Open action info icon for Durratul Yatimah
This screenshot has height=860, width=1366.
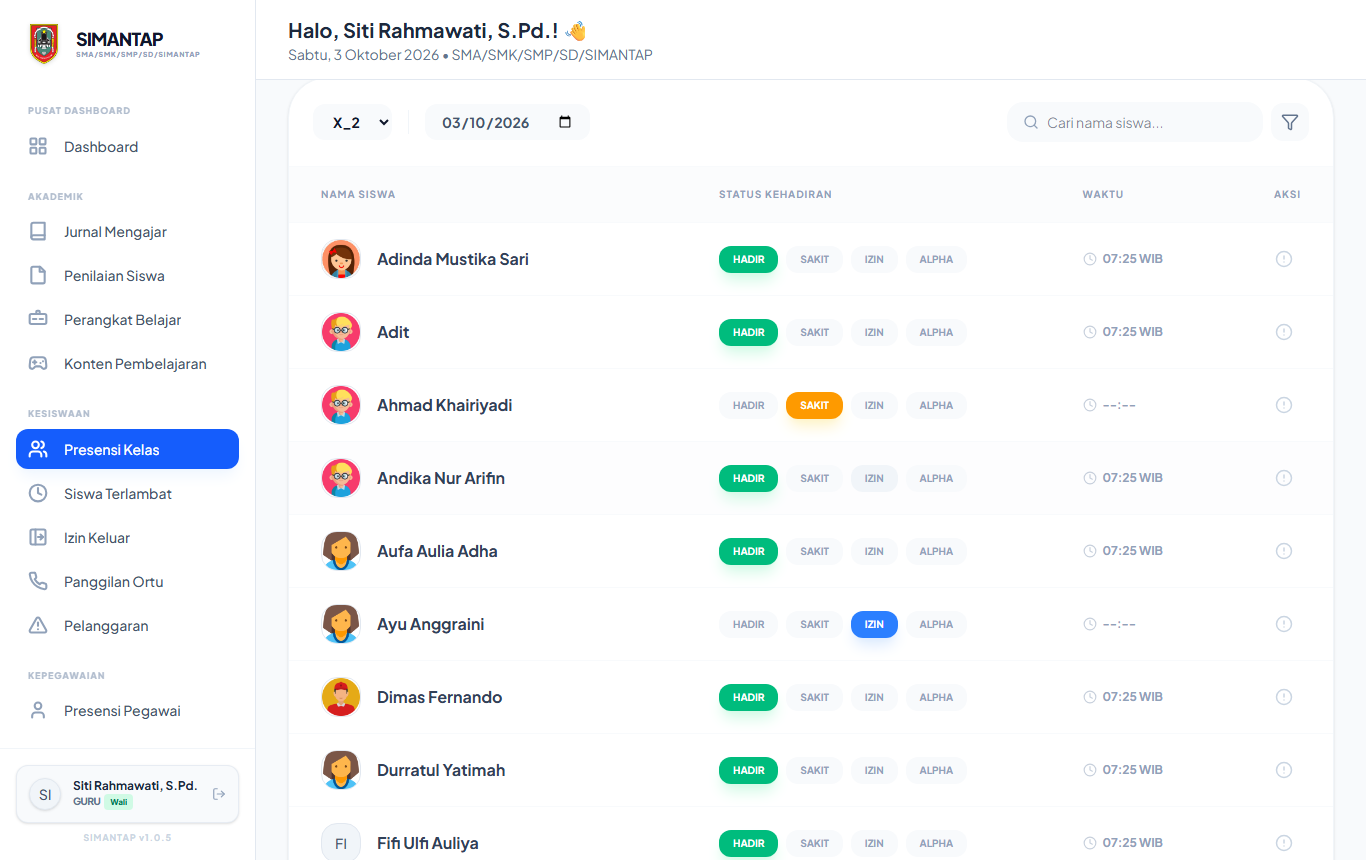coord(1284,770)
